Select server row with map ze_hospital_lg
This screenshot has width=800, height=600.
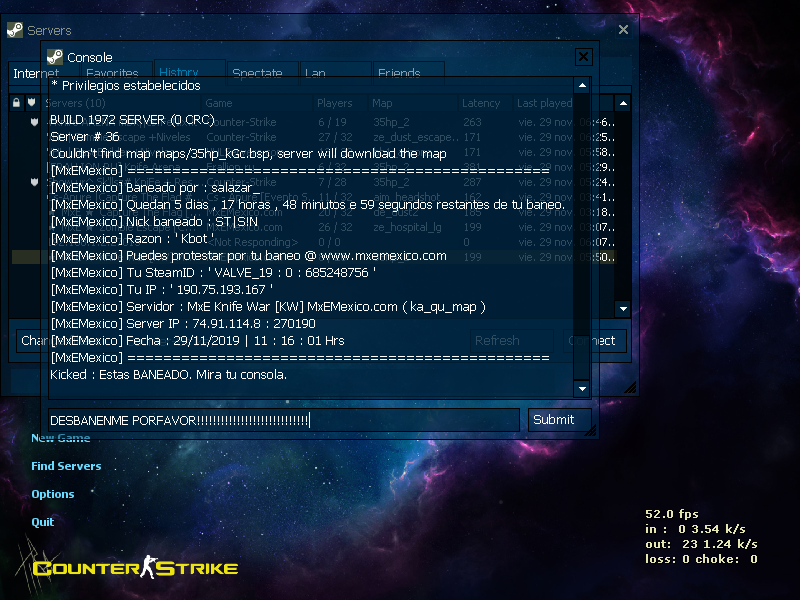pyautogui.click(x=312, y=227)
